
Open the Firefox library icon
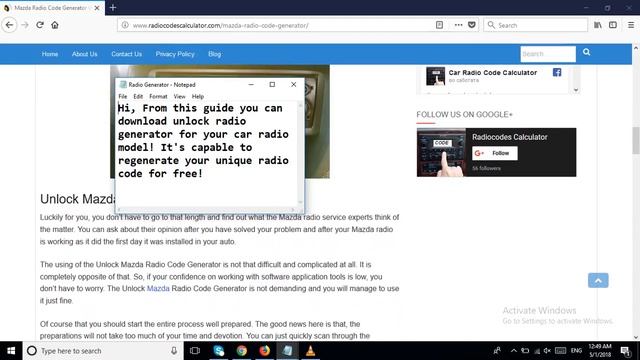598,25
